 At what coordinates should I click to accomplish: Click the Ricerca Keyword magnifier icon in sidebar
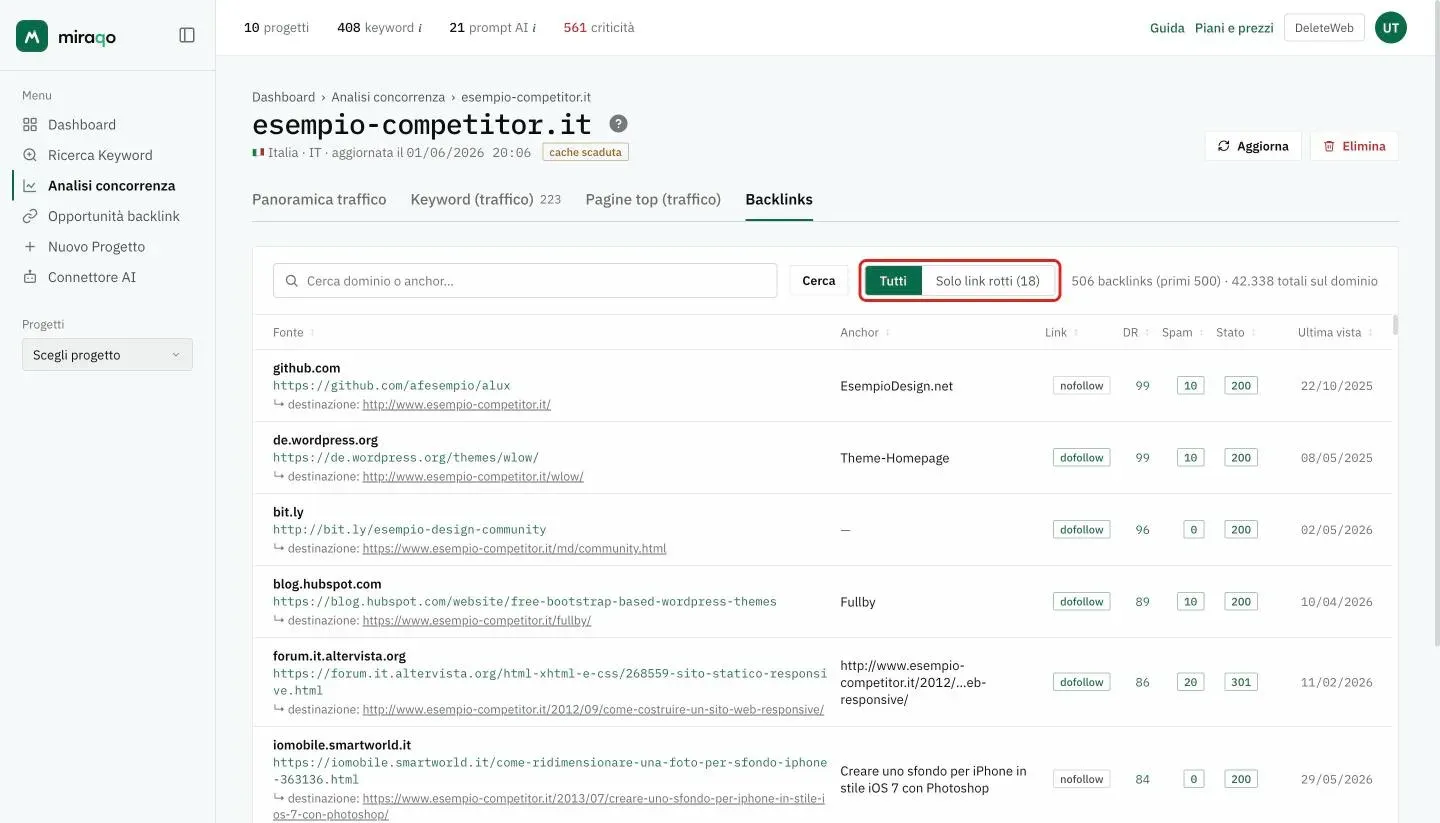[30, 155]
